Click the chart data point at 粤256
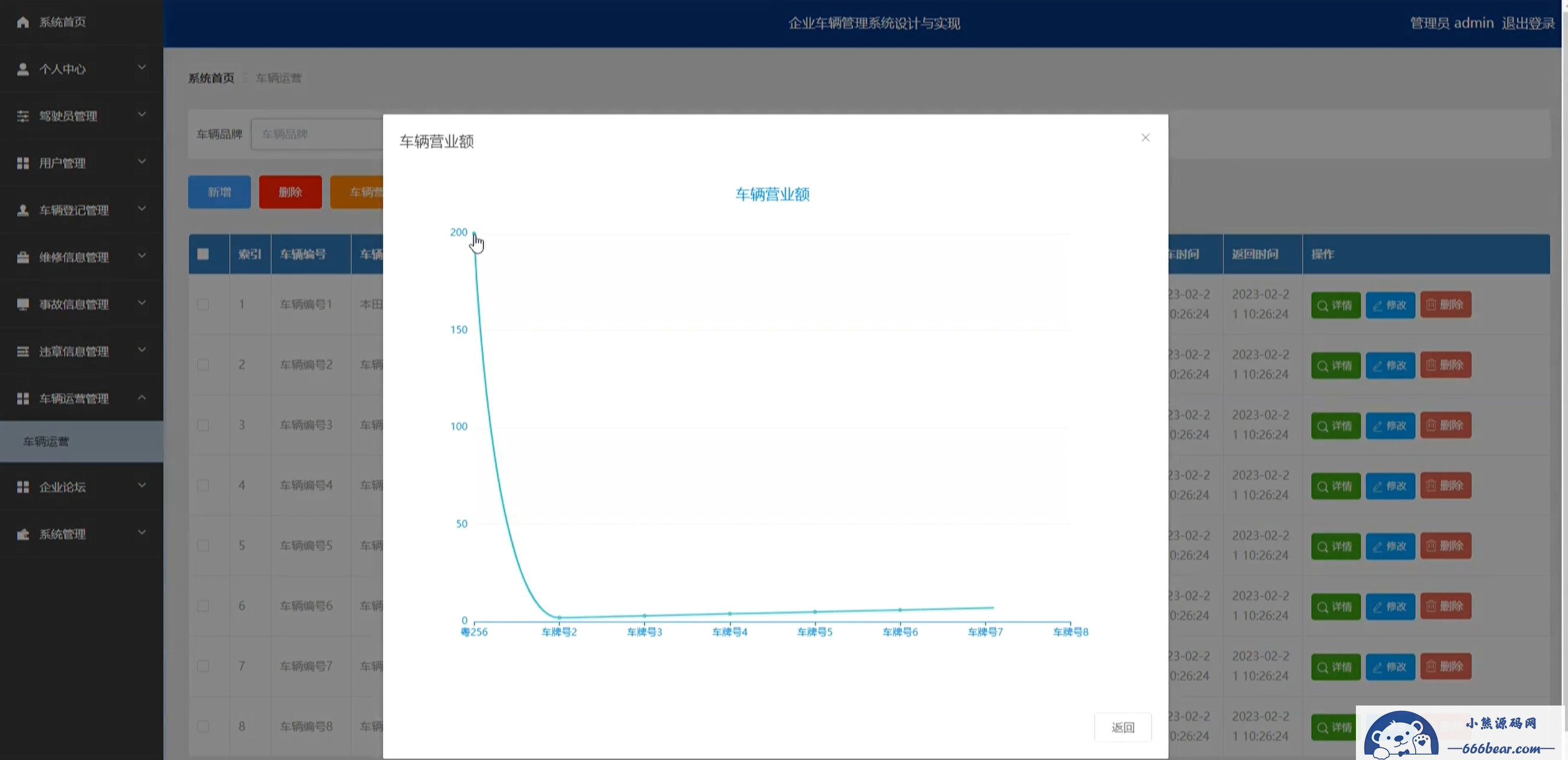The image size is (1568, 760). pyautogui.click(x=474, y=232)
